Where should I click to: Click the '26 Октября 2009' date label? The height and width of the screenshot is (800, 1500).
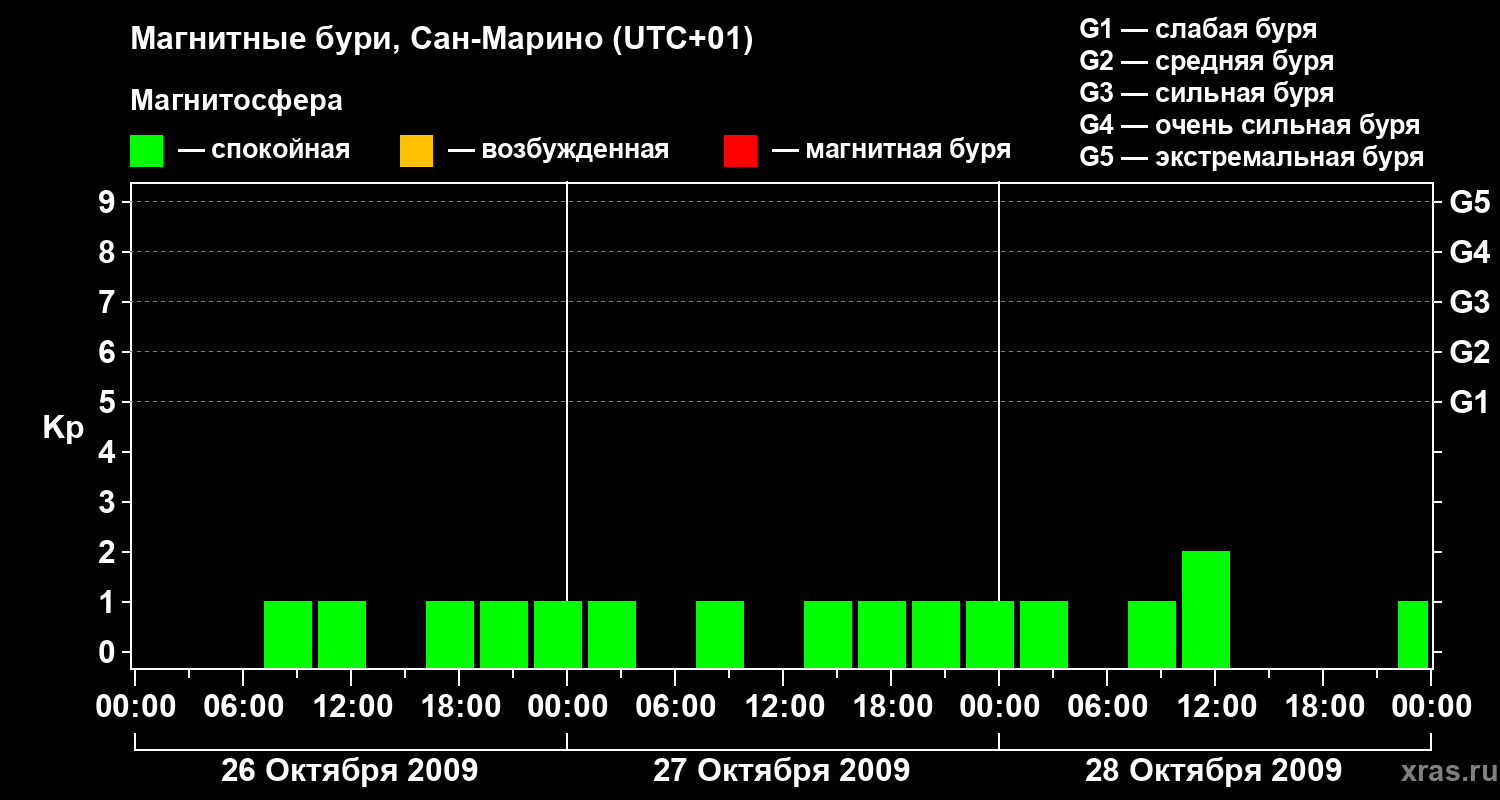tap(350, 771)
